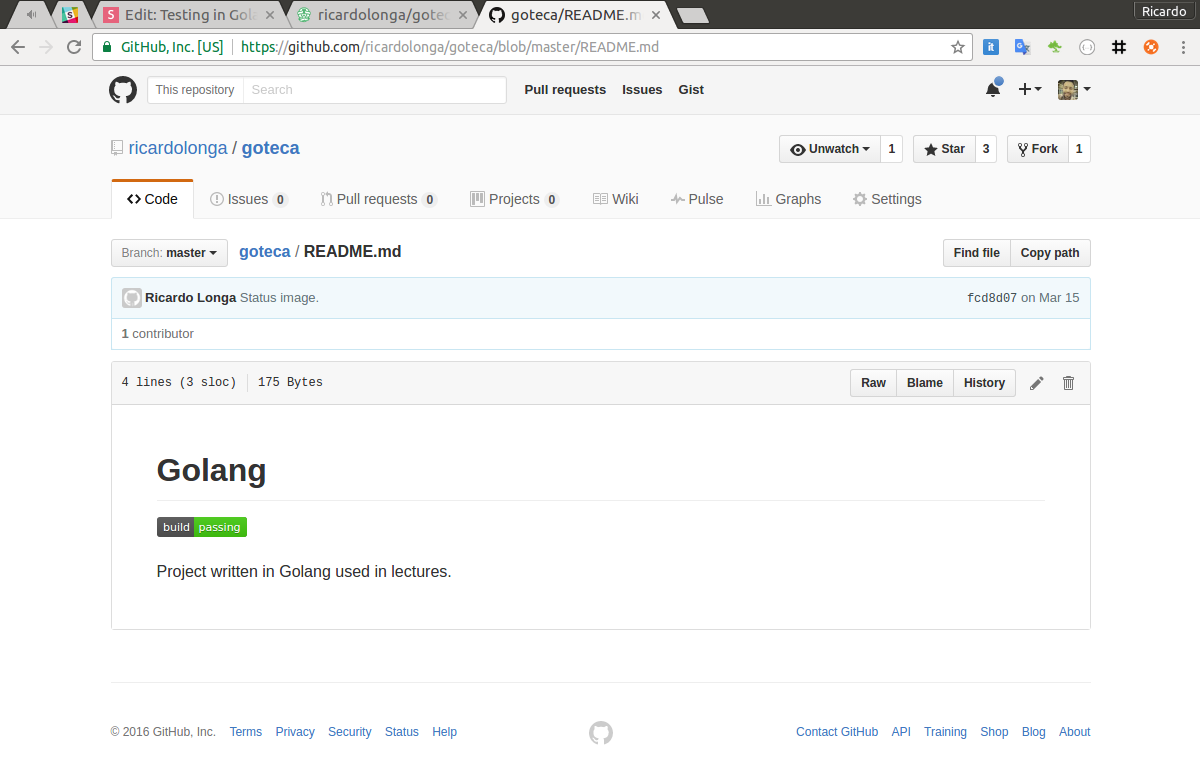Open the Branch master dropdown
1200x775 pixels.
pos(169,253)
